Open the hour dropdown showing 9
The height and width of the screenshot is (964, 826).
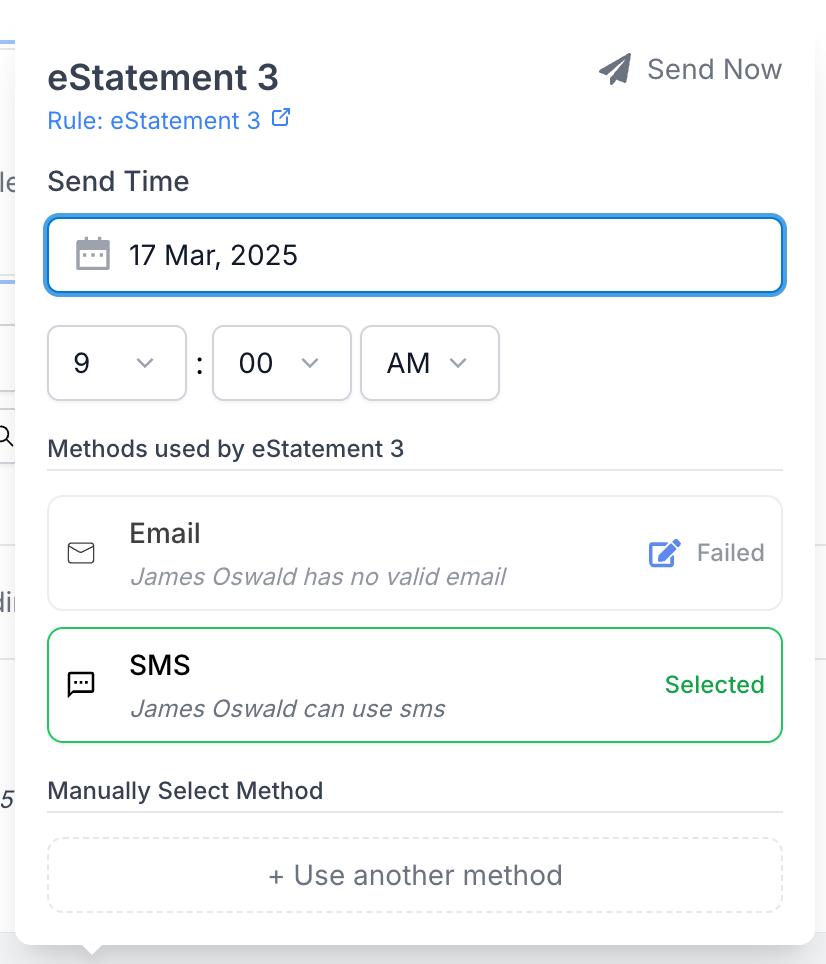pos(116,363)
